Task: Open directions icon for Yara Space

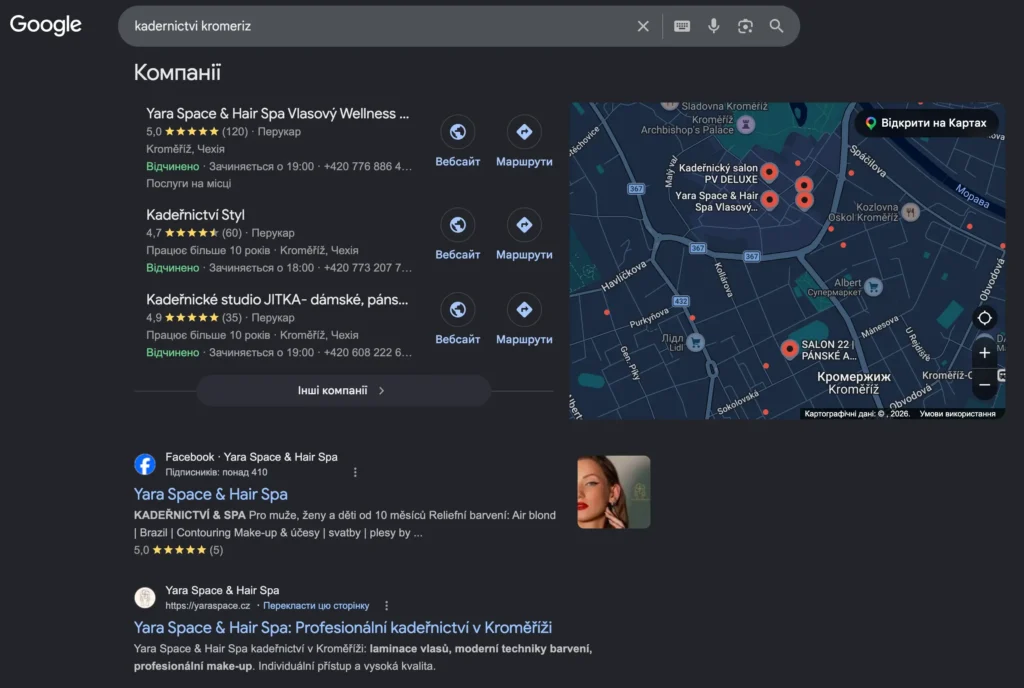Action: [x=524, y=132]
